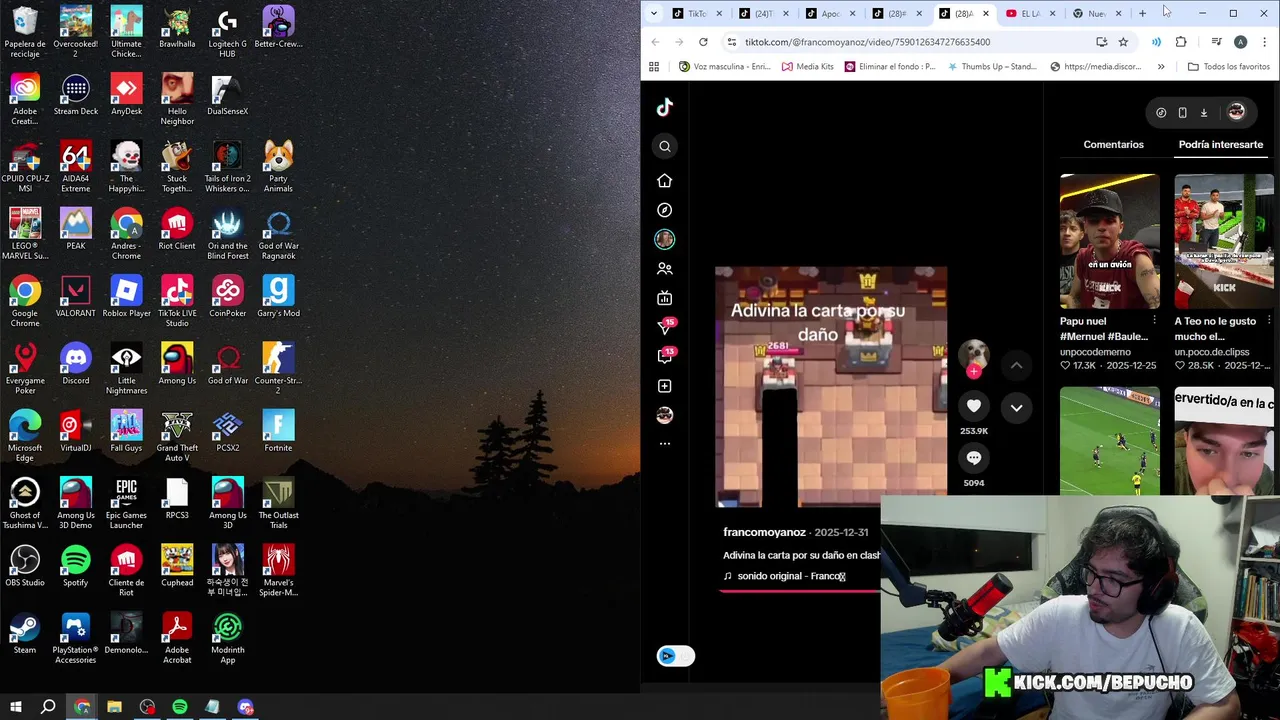
Task: Open unpocodememo creator link
Action: (1095, 352)
